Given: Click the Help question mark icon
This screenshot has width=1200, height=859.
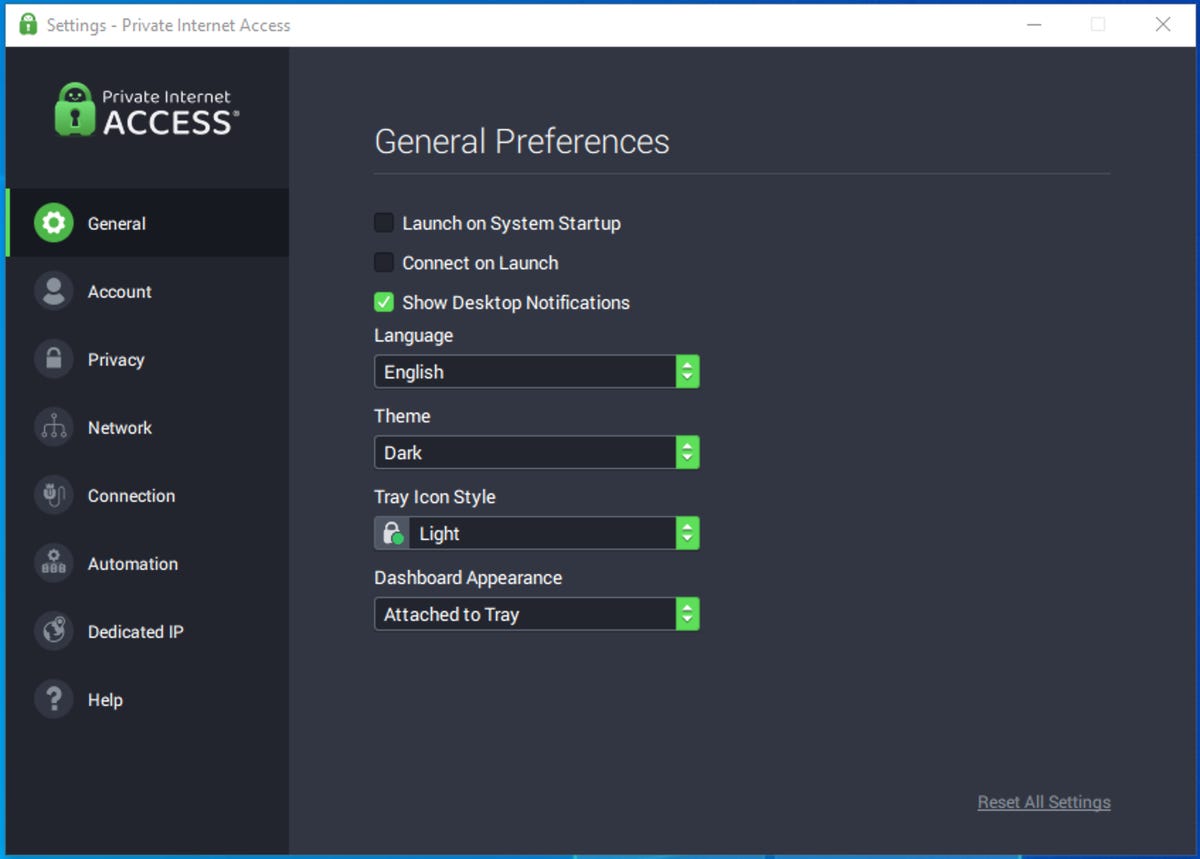Looking at the screenshot, I should click(x=53, y=699).
